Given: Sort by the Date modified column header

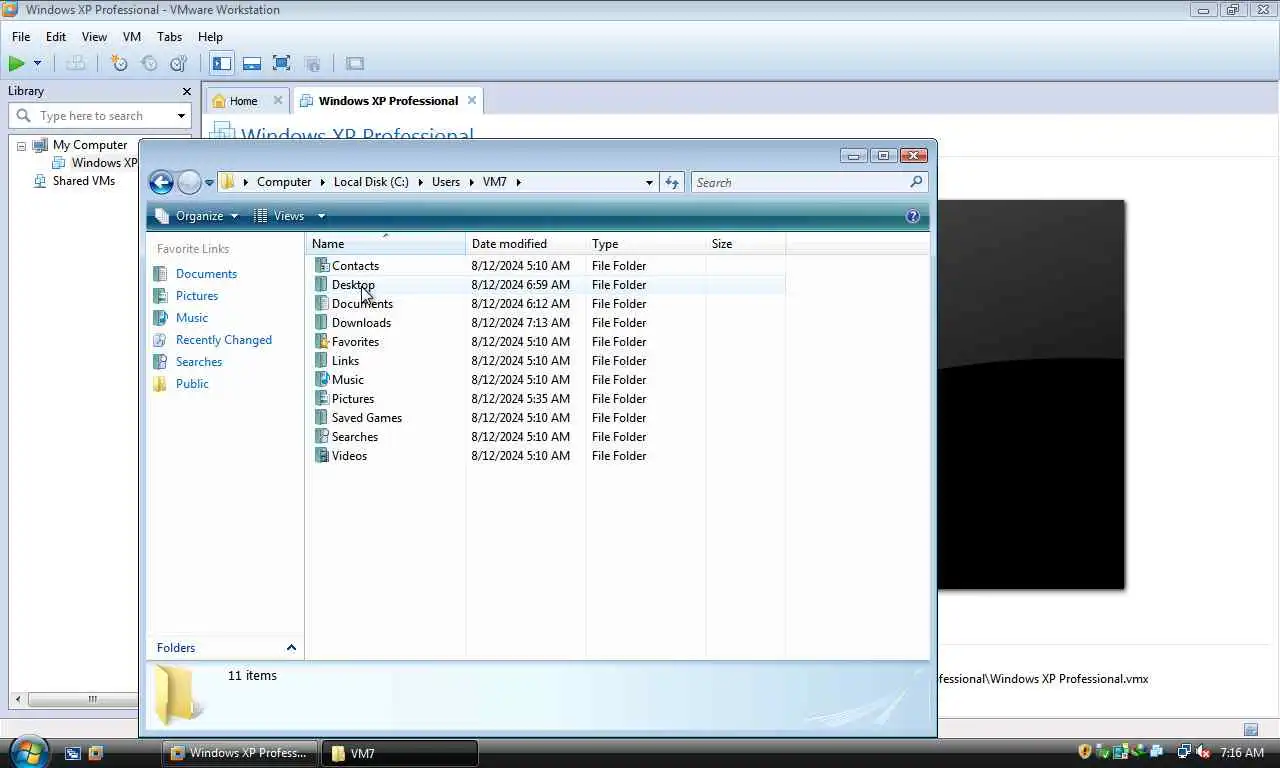Looking at the screenshot, I should [x=525, y=243].
